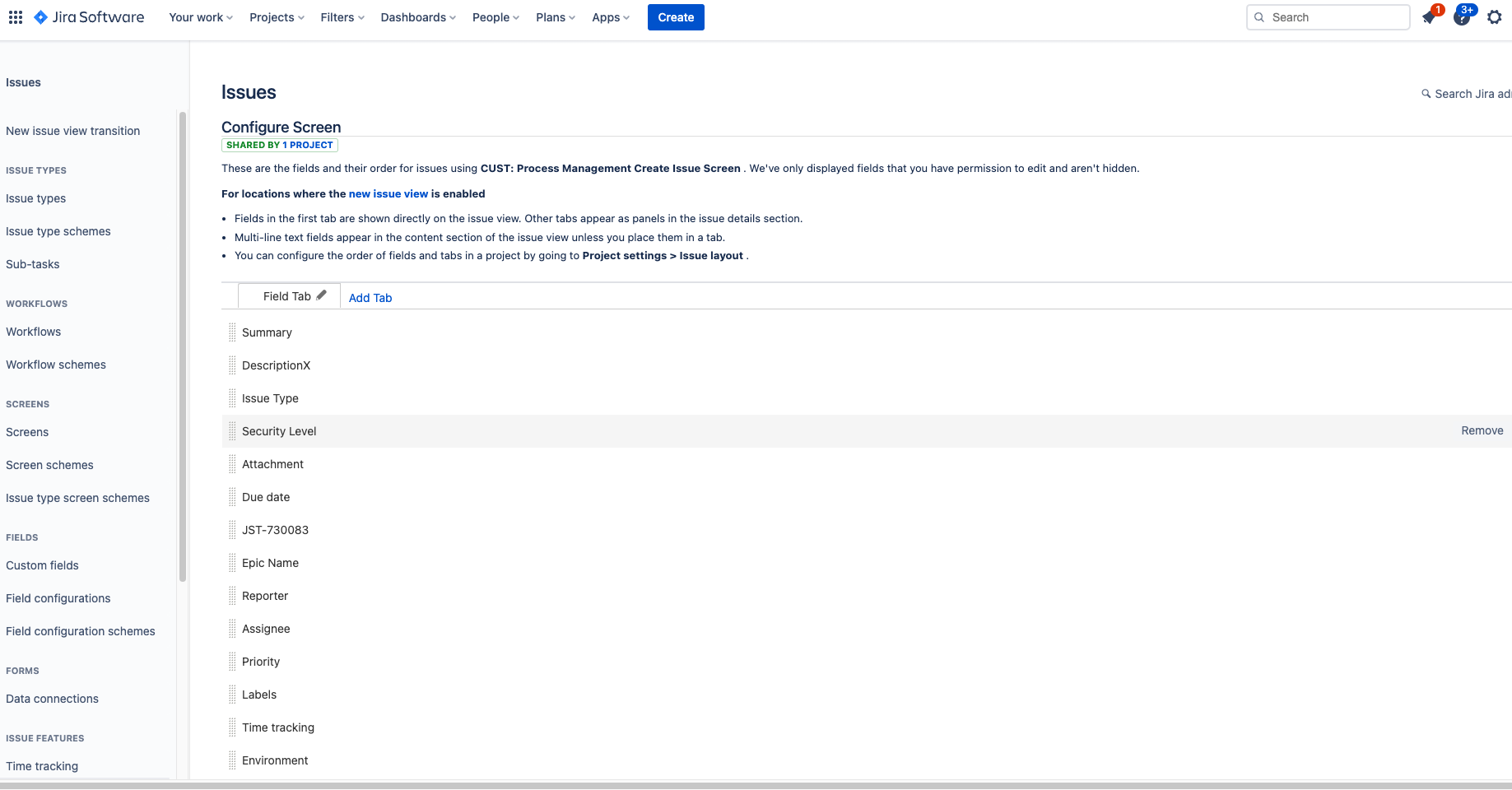Click the drag handle for Attachment field

pyautogui.click(x=232, y=464)
